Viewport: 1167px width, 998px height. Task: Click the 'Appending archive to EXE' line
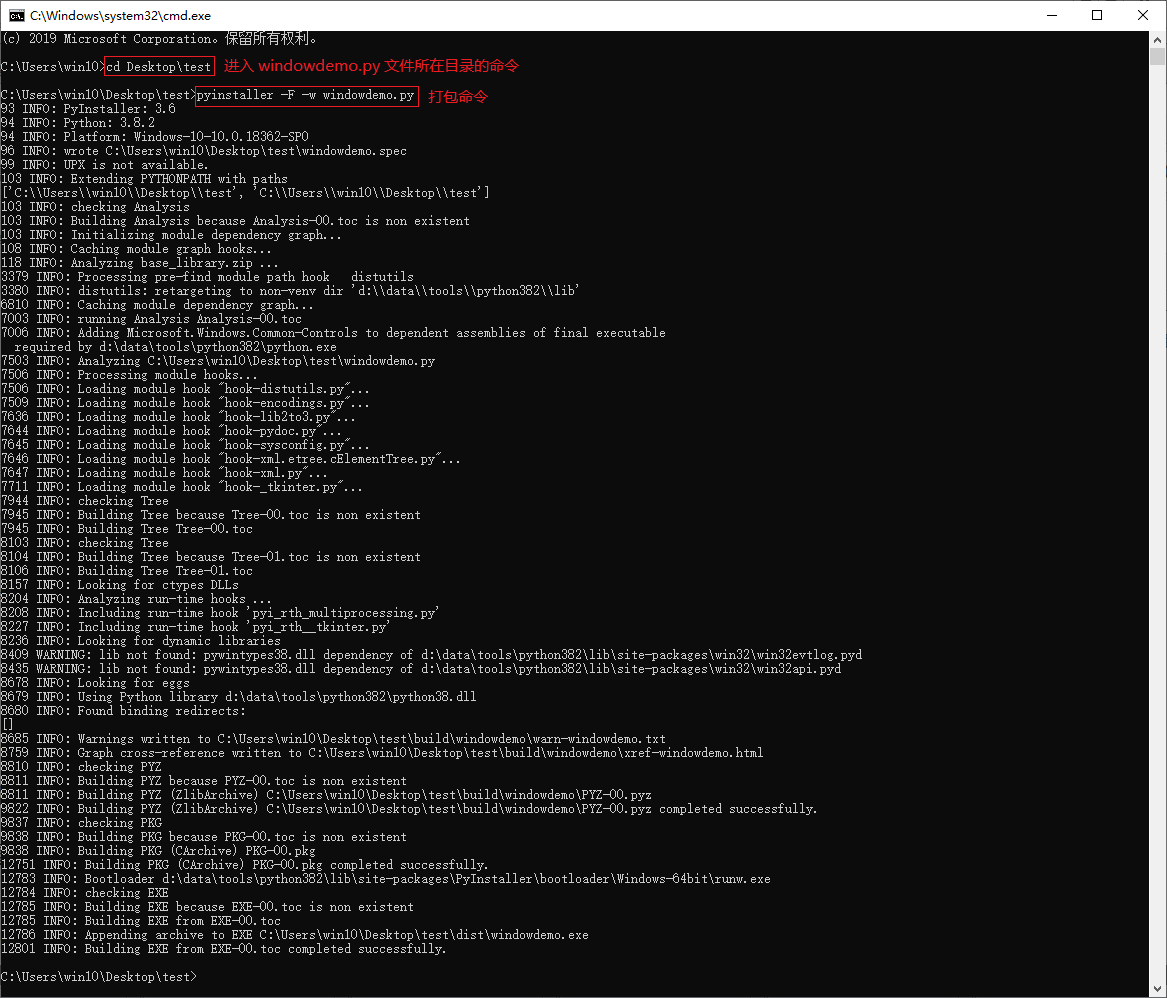coord(295,935)
